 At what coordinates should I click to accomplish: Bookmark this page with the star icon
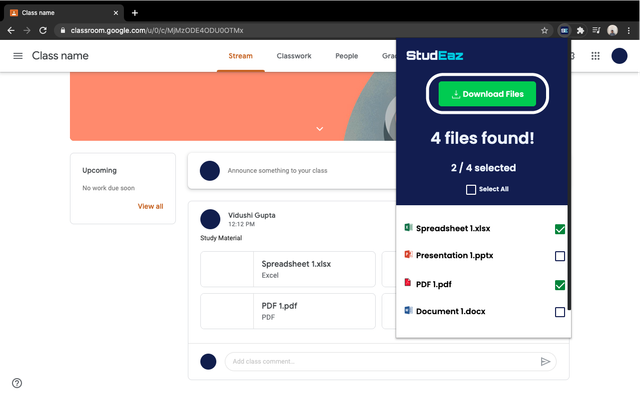544,31
